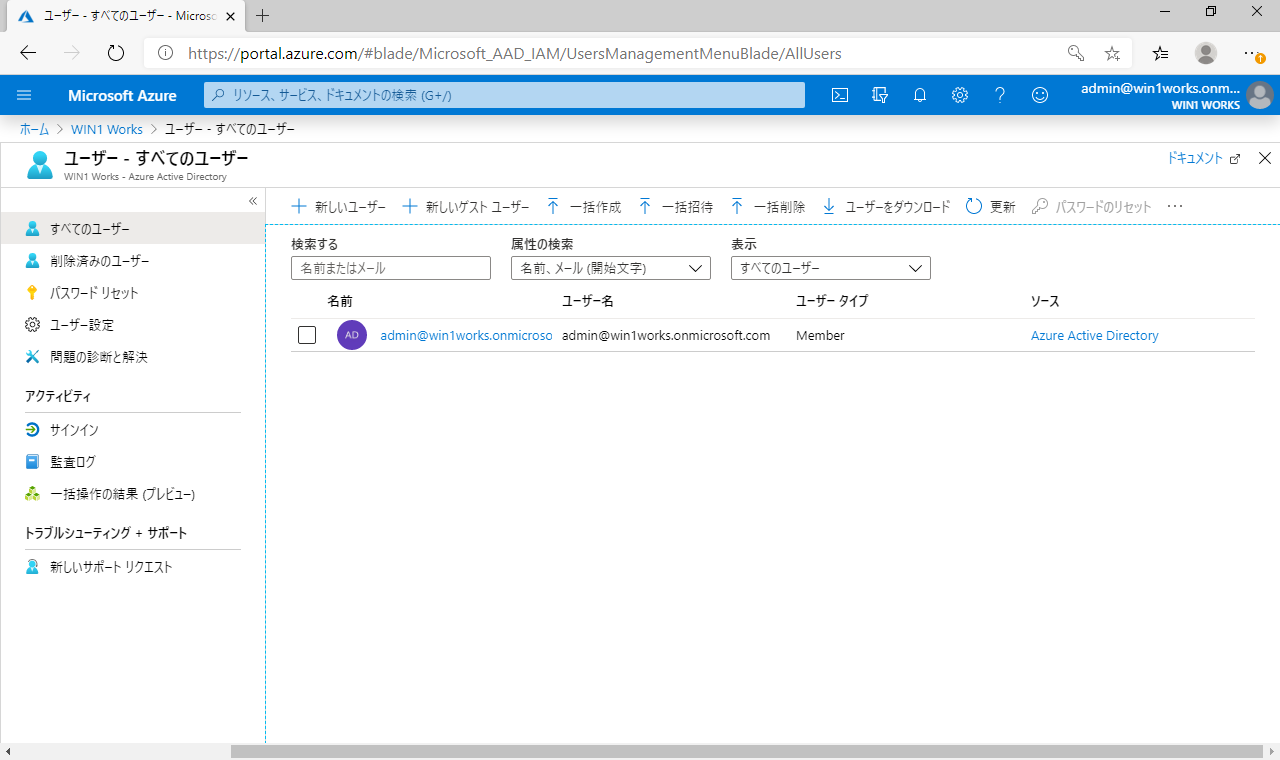Open 監査ログ in side menu
Image resolution: width=1280 pixels, height=760 pixels.
point(133,462)
